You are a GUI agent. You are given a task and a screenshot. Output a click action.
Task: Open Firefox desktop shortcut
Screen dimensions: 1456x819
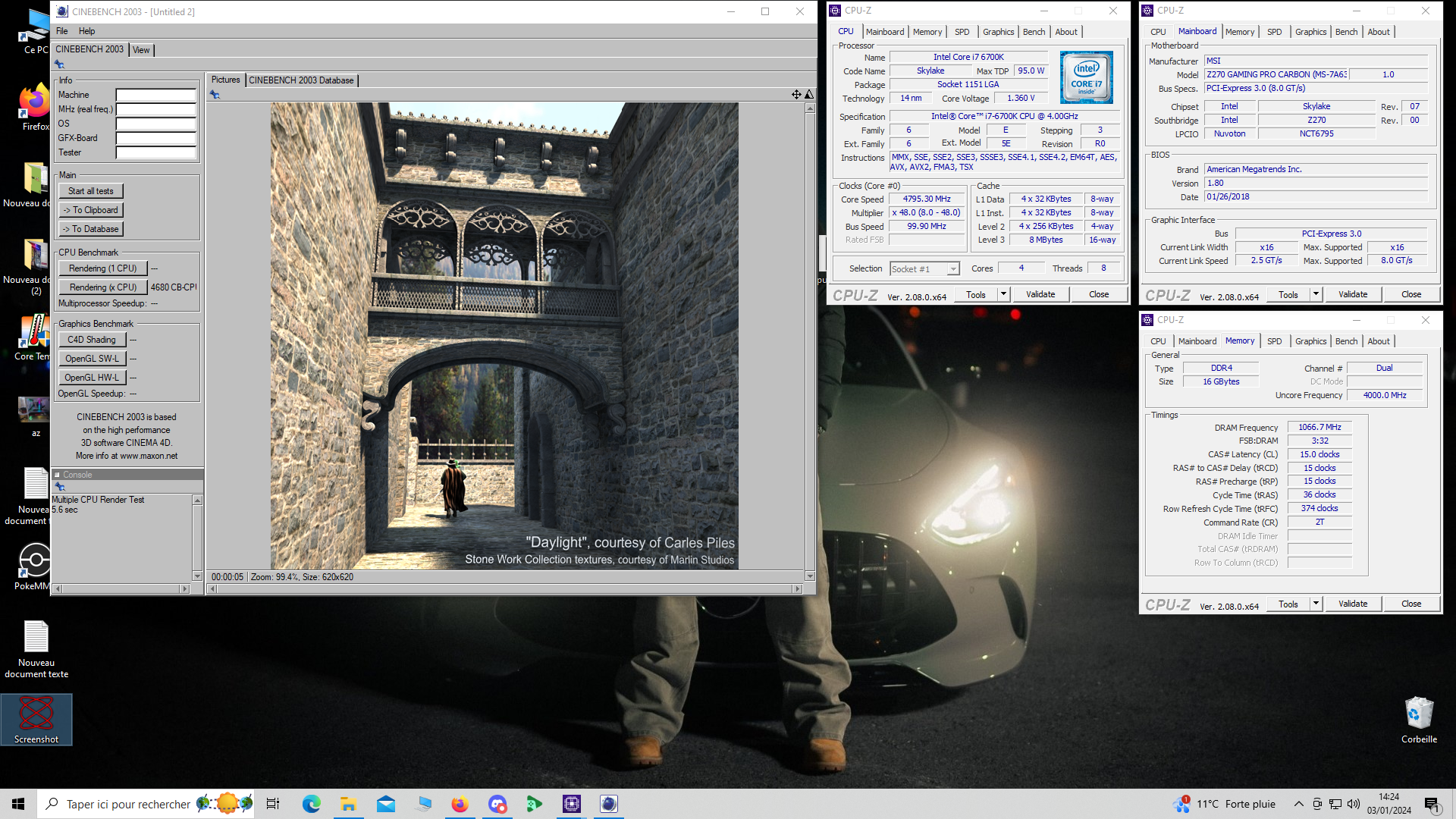tap(35, 108)
